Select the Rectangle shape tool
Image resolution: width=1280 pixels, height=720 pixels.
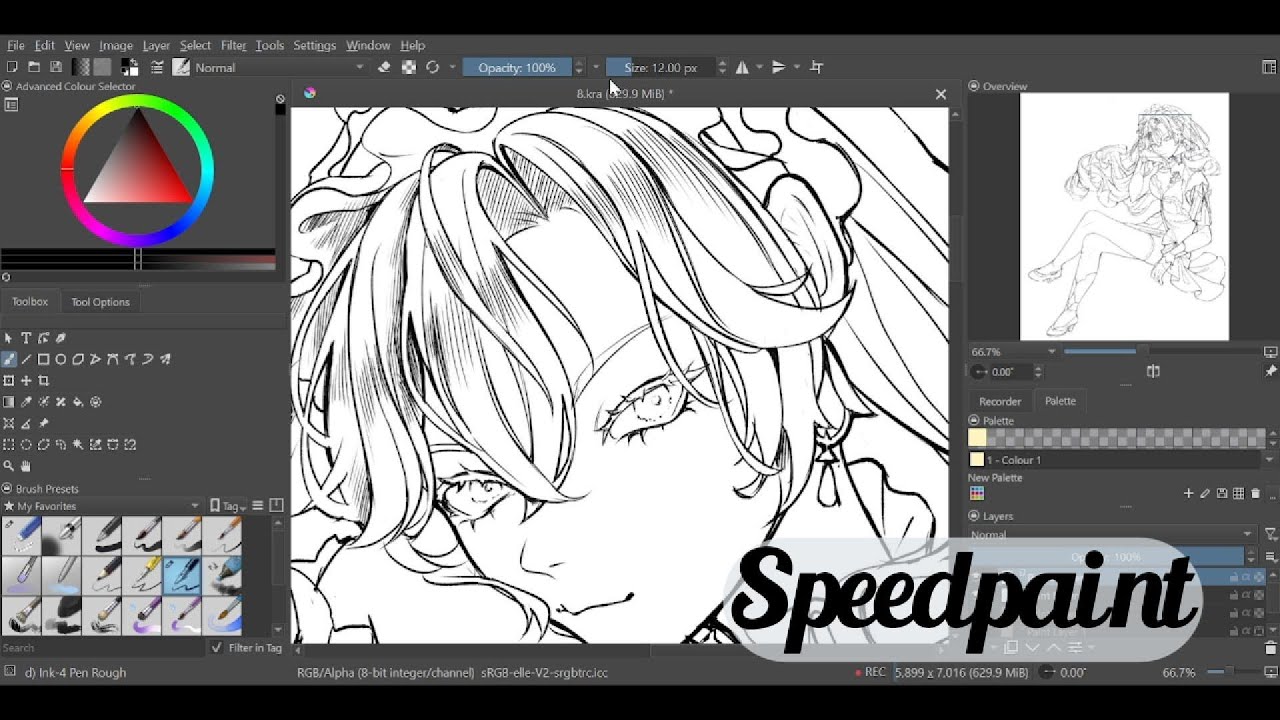pos(44,360)
